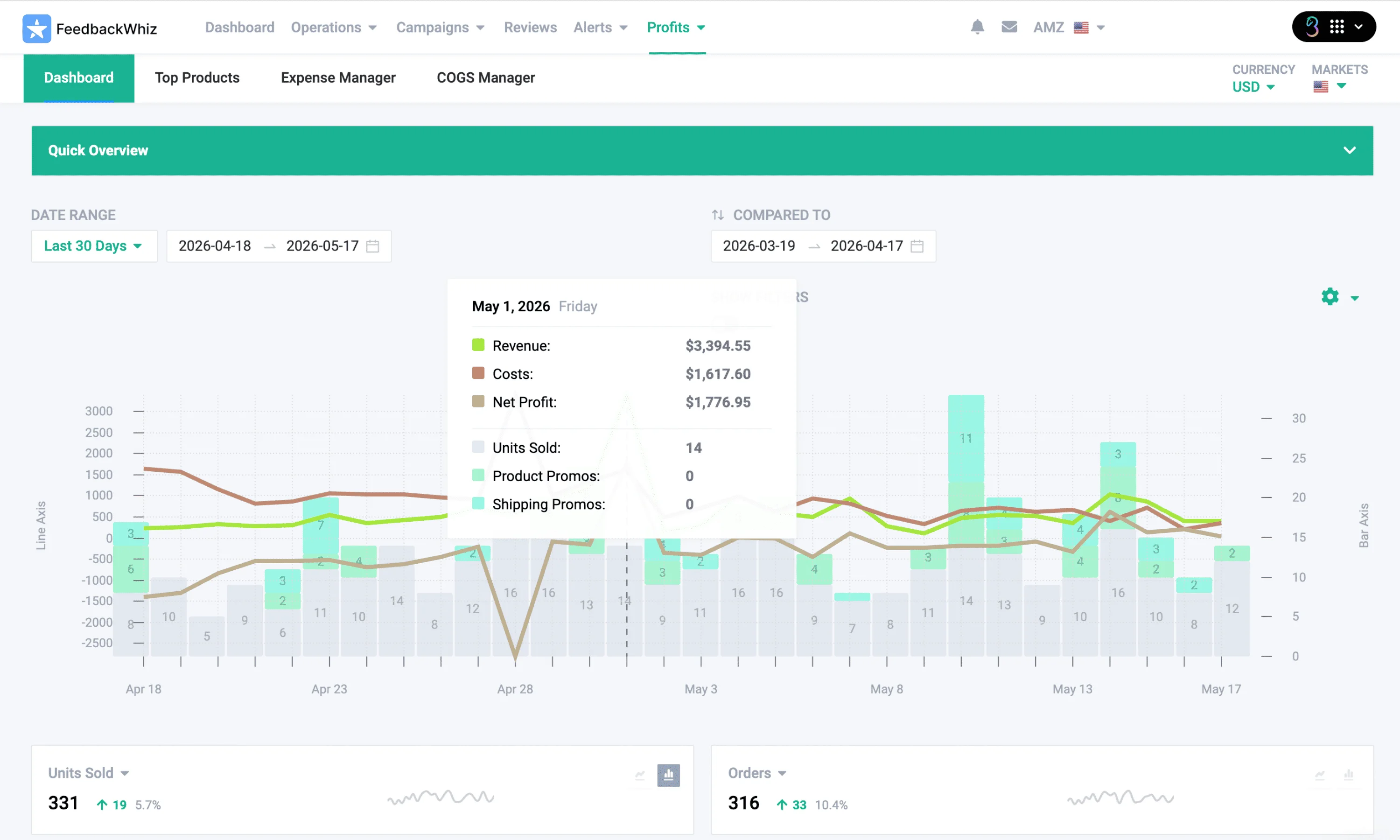Click the Units Sold gray swatch in tooltip
The image size is (1400, 840).
click(478, 447)
